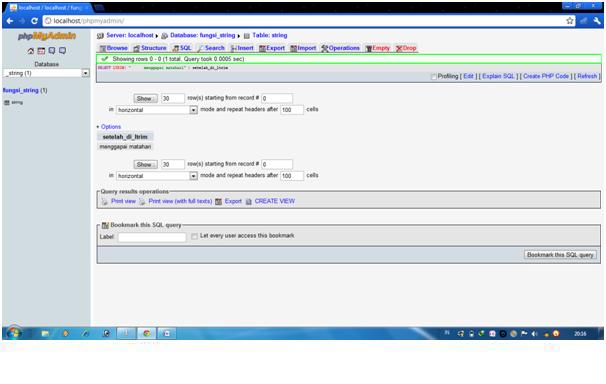This screenshot has width=606, height=384.
Task: Click the browser address bar
Action: [x=305, y=21]
